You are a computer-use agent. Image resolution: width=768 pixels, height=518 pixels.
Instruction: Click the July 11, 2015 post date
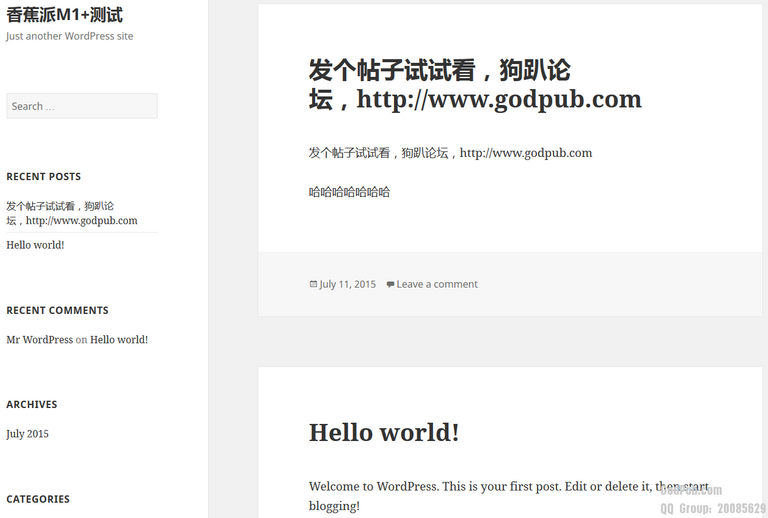point(347,284)
